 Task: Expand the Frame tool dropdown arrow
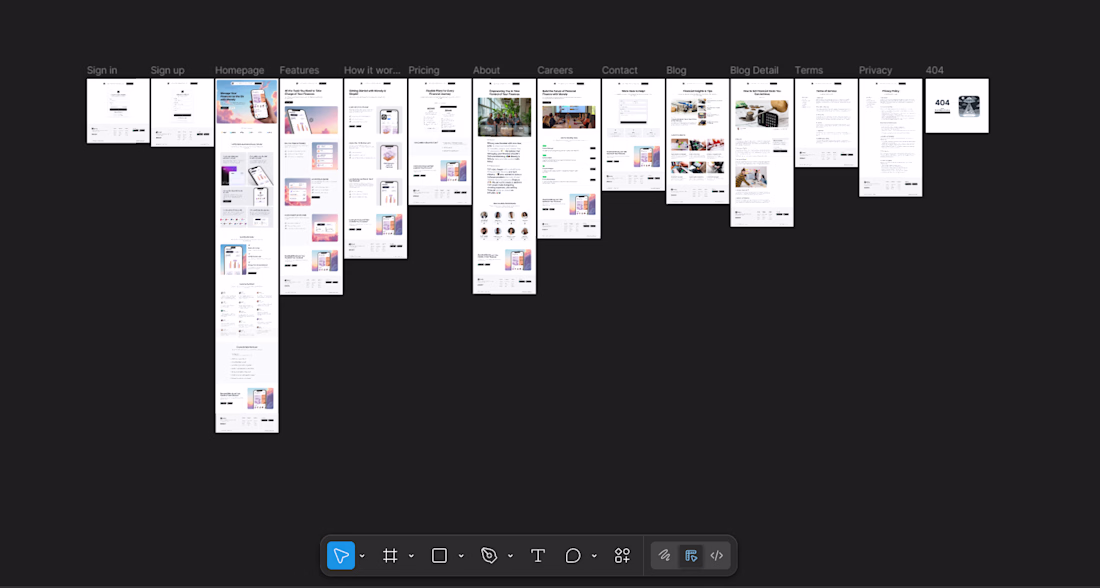point(411,556)
